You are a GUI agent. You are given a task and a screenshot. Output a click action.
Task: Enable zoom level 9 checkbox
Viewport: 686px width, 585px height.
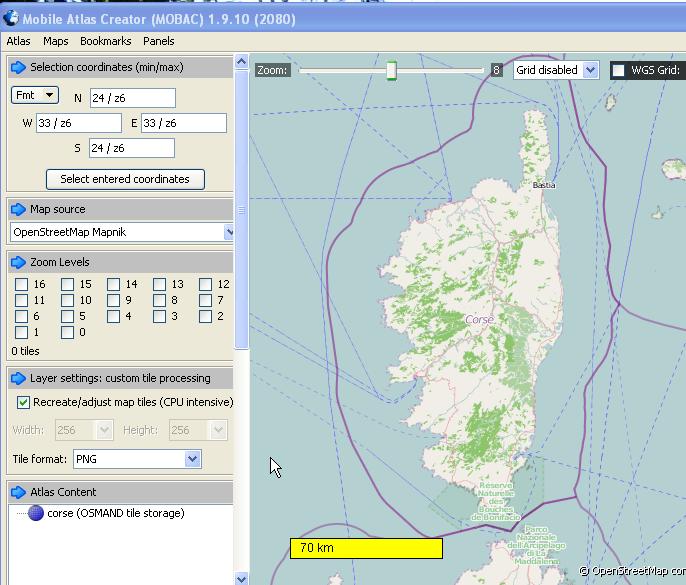click(113, 300)
